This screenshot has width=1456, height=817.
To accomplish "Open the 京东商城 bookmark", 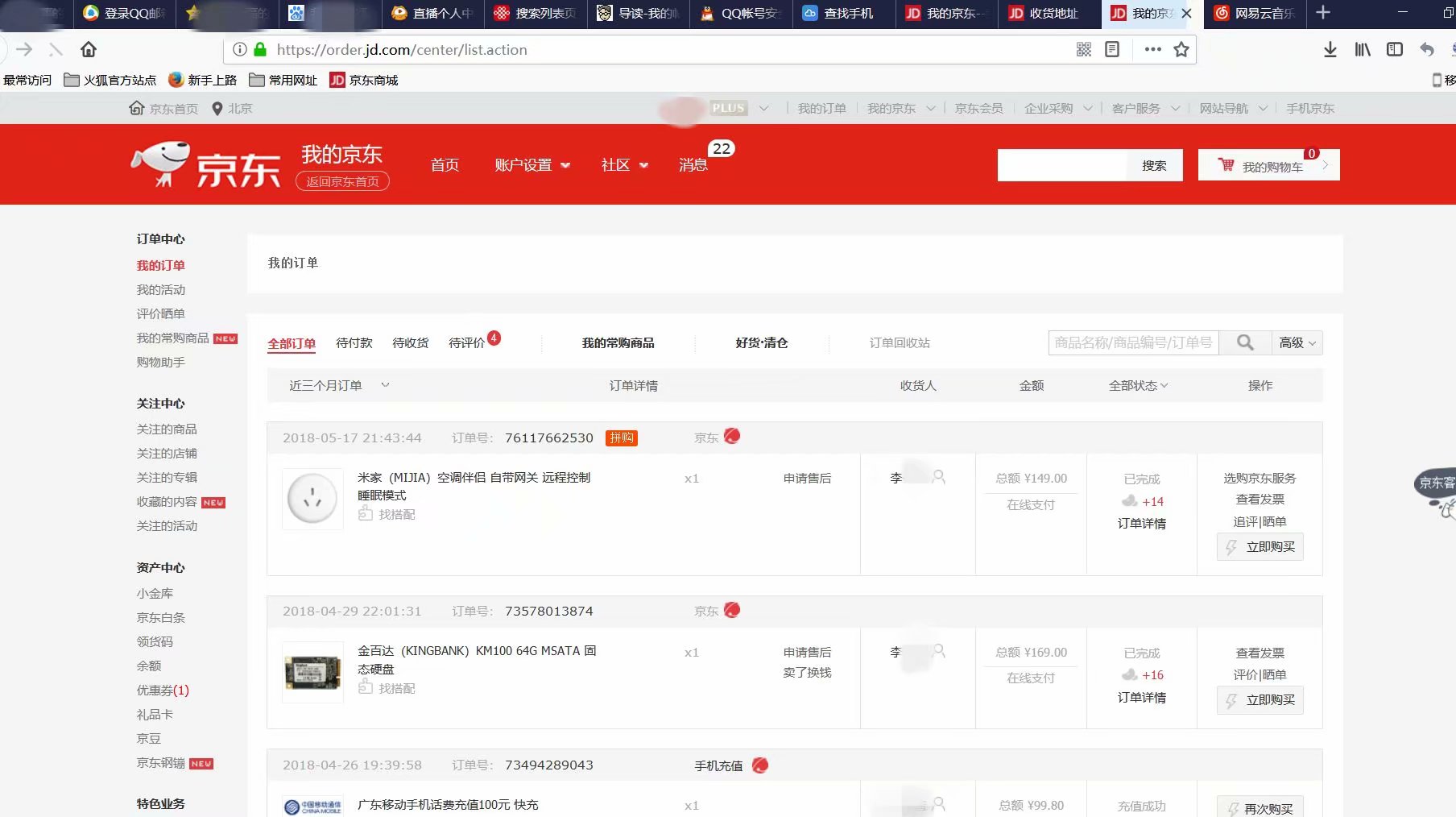I will click(x=364, y=80).
